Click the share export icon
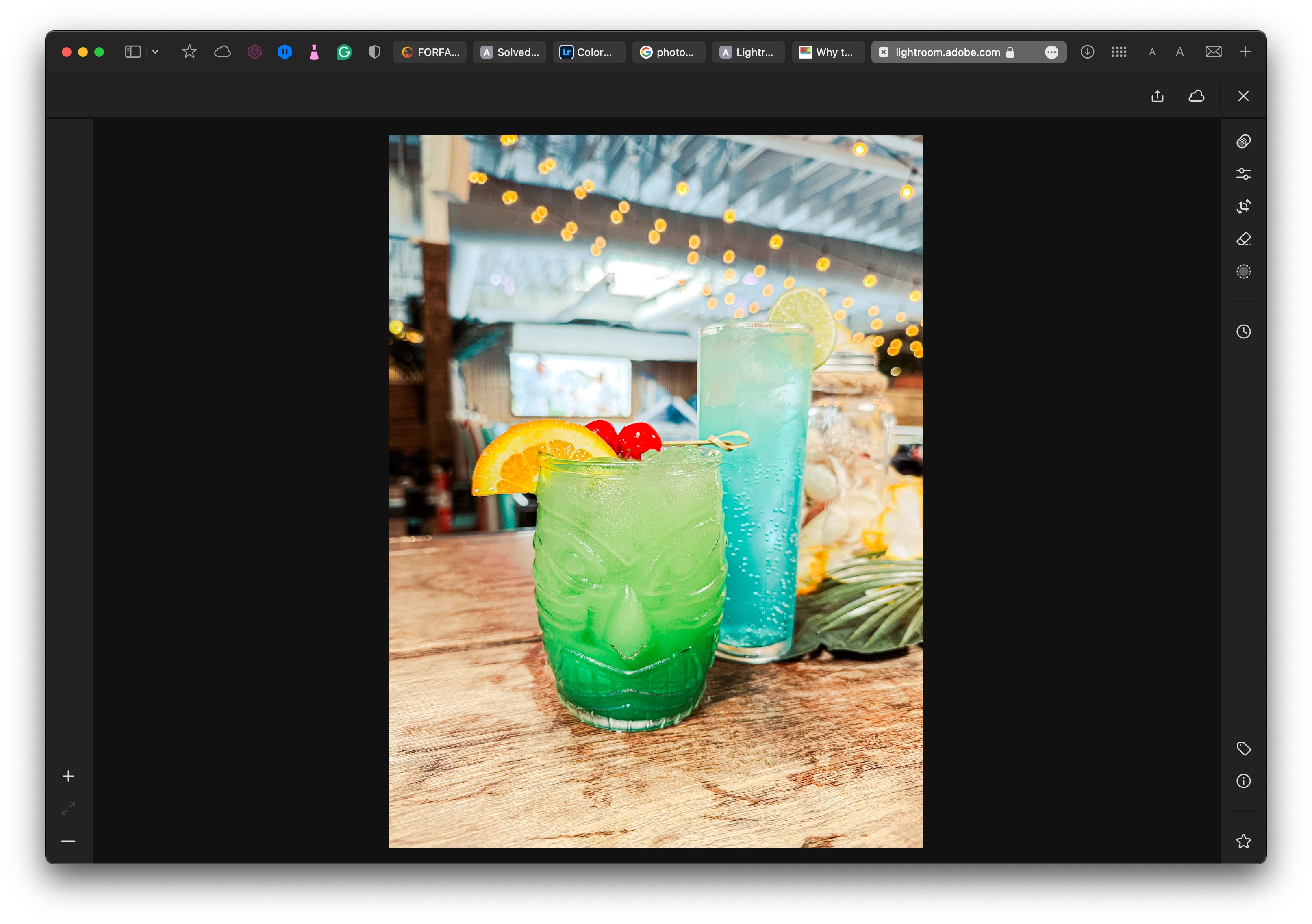The width and height of the screenshot is (1312, 924). click(1157, 96)
